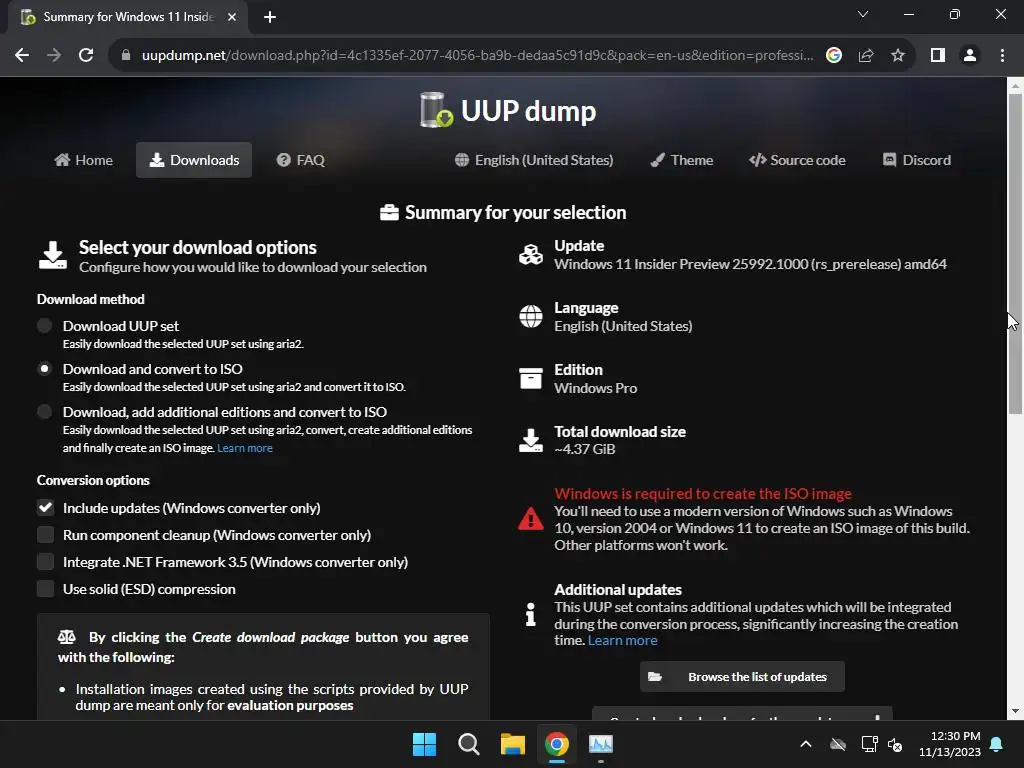Click the page vertical scrollbar thumb
Viewport: 1024px width, 768px height.
(x=1015, y=253)
